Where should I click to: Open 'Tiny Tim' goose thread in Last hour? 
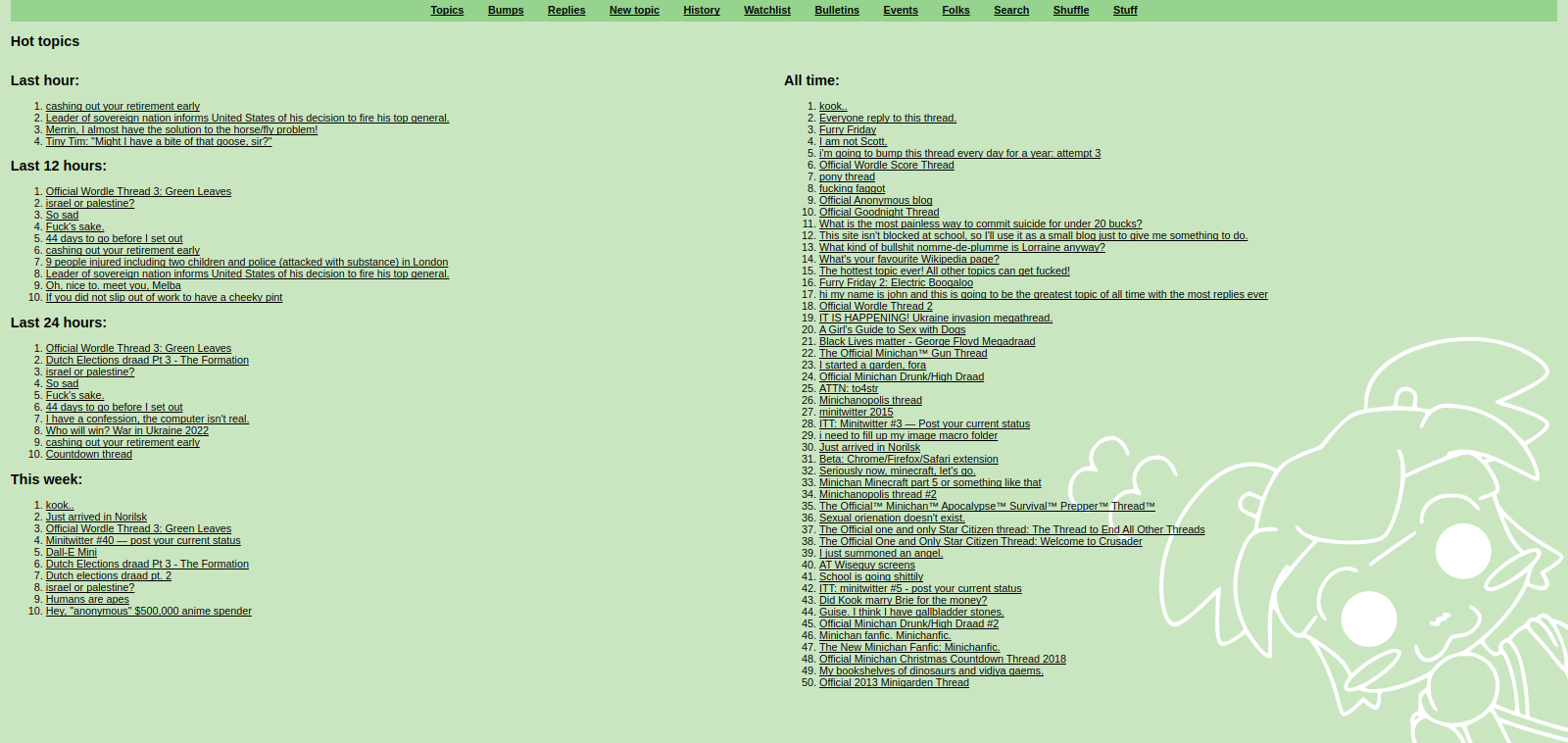click(x=159, y=142)
